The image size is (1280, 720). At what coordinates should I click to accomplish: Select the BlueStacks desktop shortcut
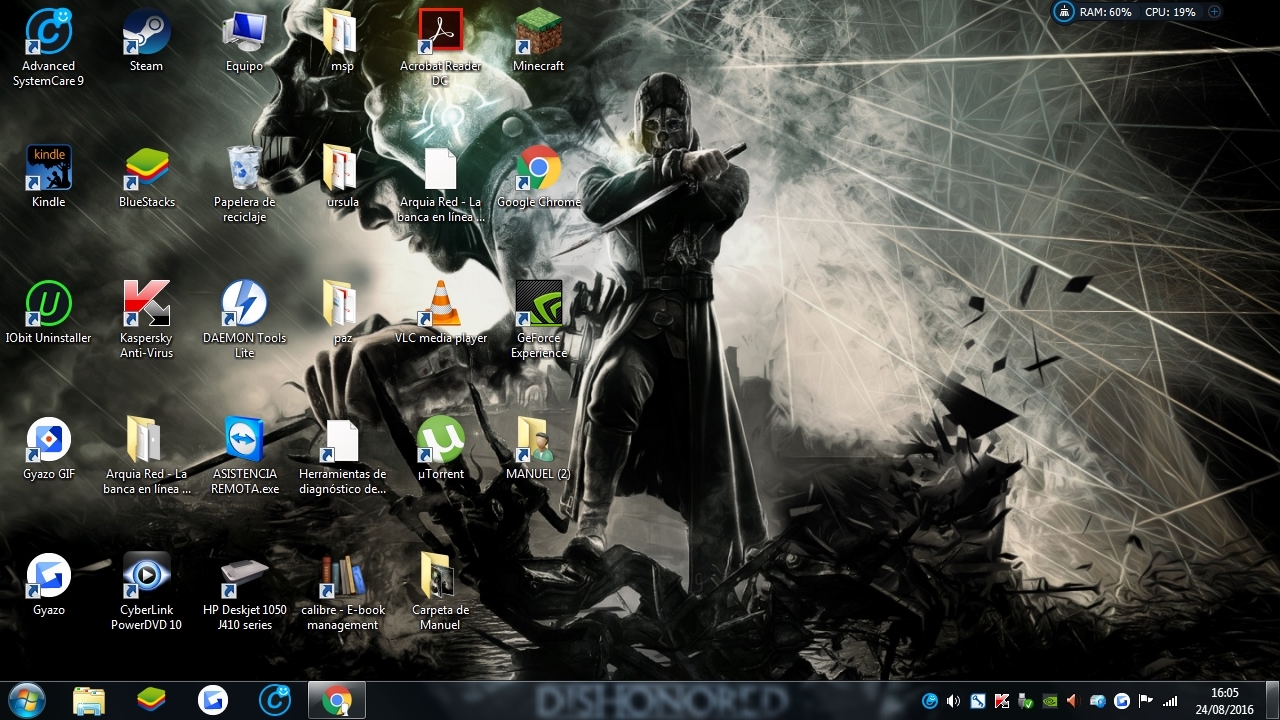pos(146,177)
